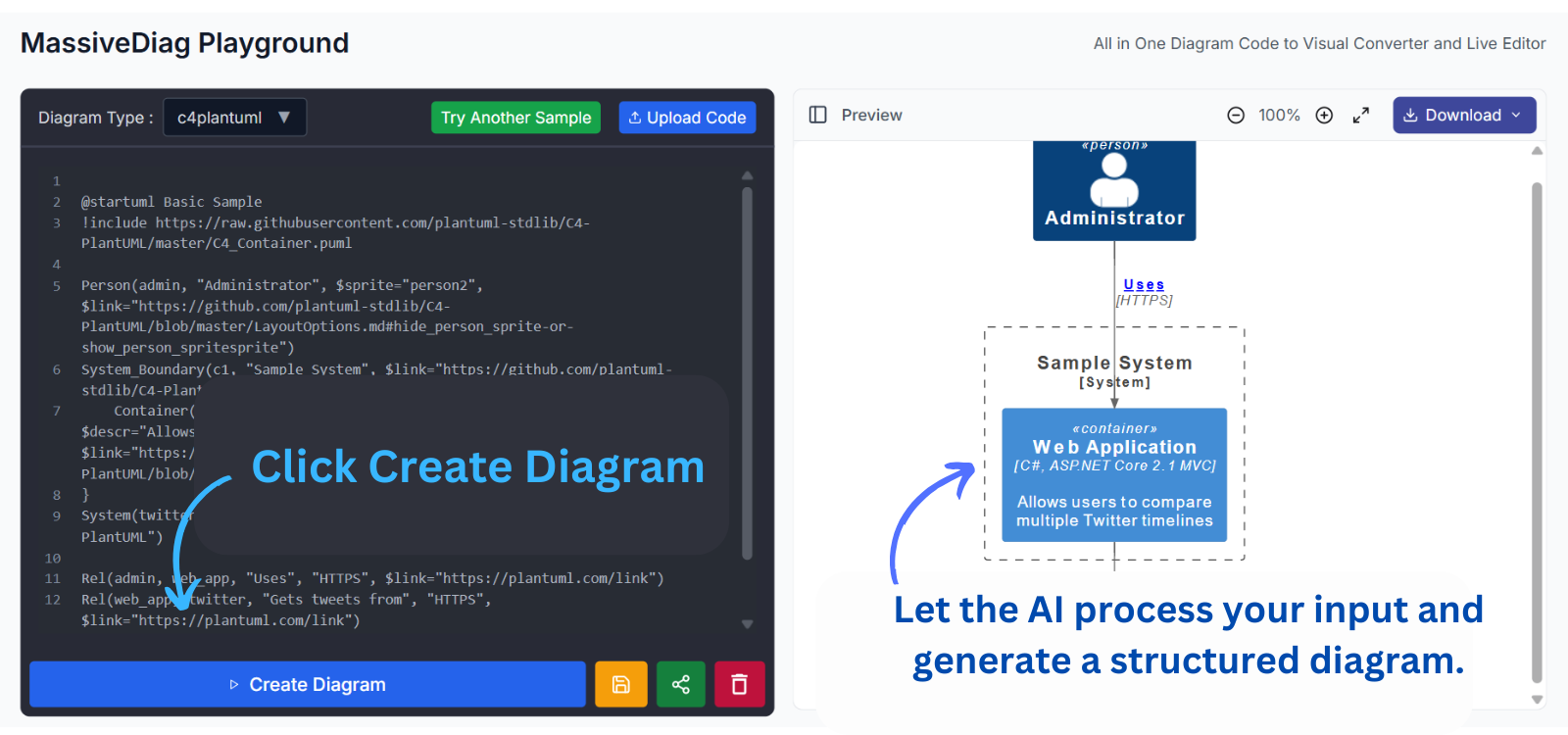Viewport: 1568px width, 735px height.
Task: Click the green share icon button
Action: [x=681, y=684]
